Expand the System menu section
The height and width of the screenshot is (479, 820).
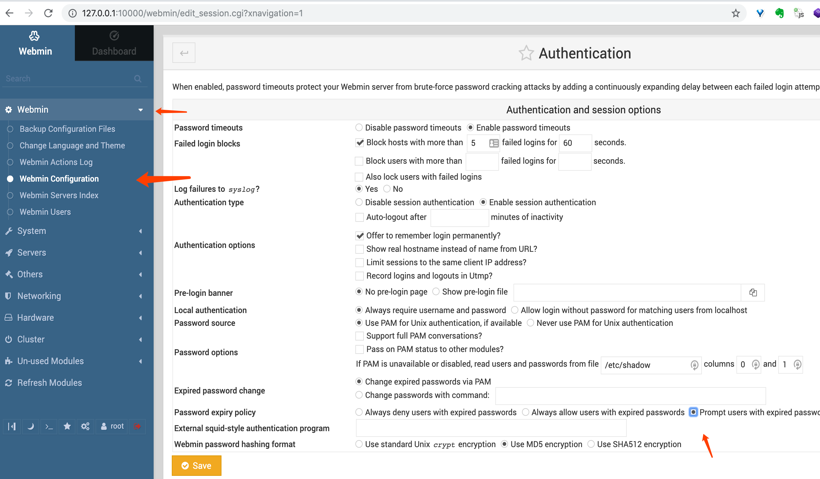click(76, 231)
